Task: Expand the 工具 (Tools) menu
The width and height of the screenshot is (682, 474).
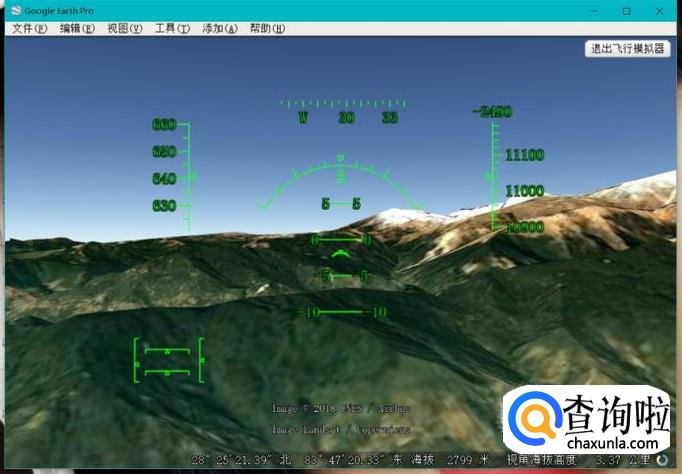Action: [x=172, y=28]
